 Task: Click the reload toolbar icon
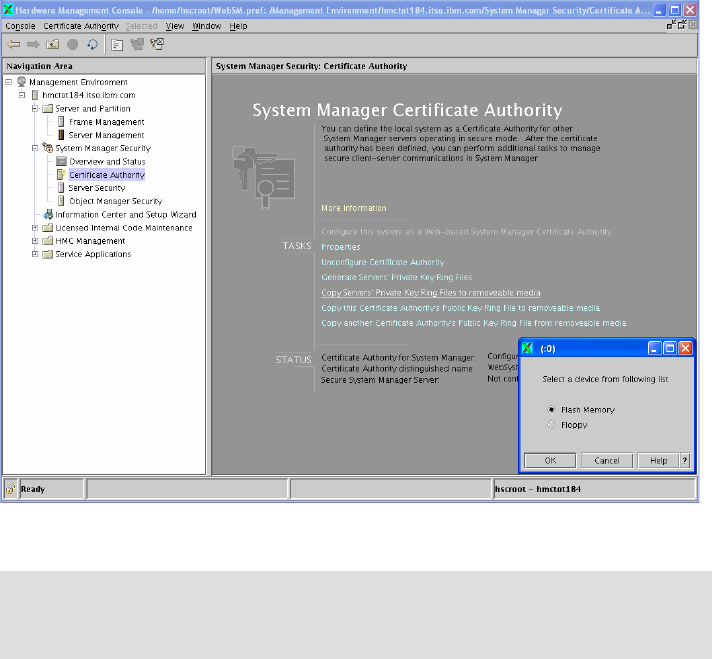pos(92,44)
